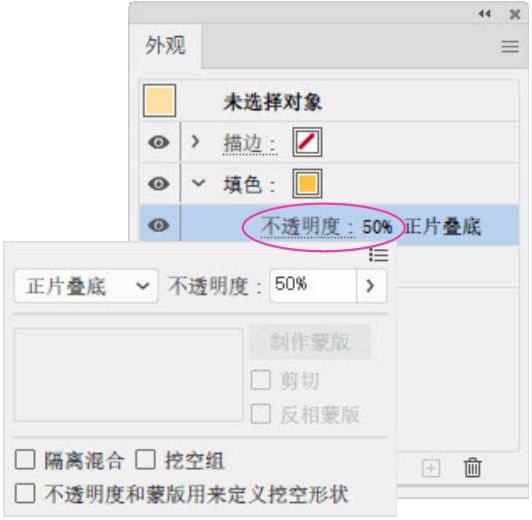Close the Appearance panel with X icon

tap(515, 14)
